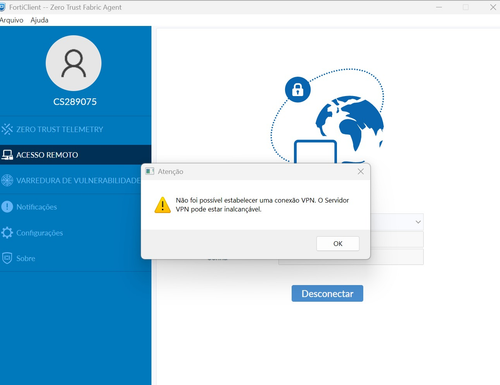Minimize the FortiClient window
This screenshot has height=385, width=500.
pos(439,7)
